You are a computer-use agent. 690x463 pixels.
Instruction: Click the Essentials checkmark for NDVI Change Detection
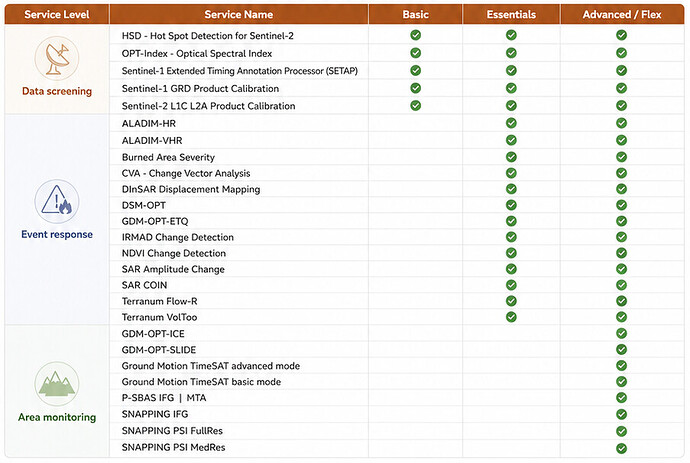click(x=511, y=253)
